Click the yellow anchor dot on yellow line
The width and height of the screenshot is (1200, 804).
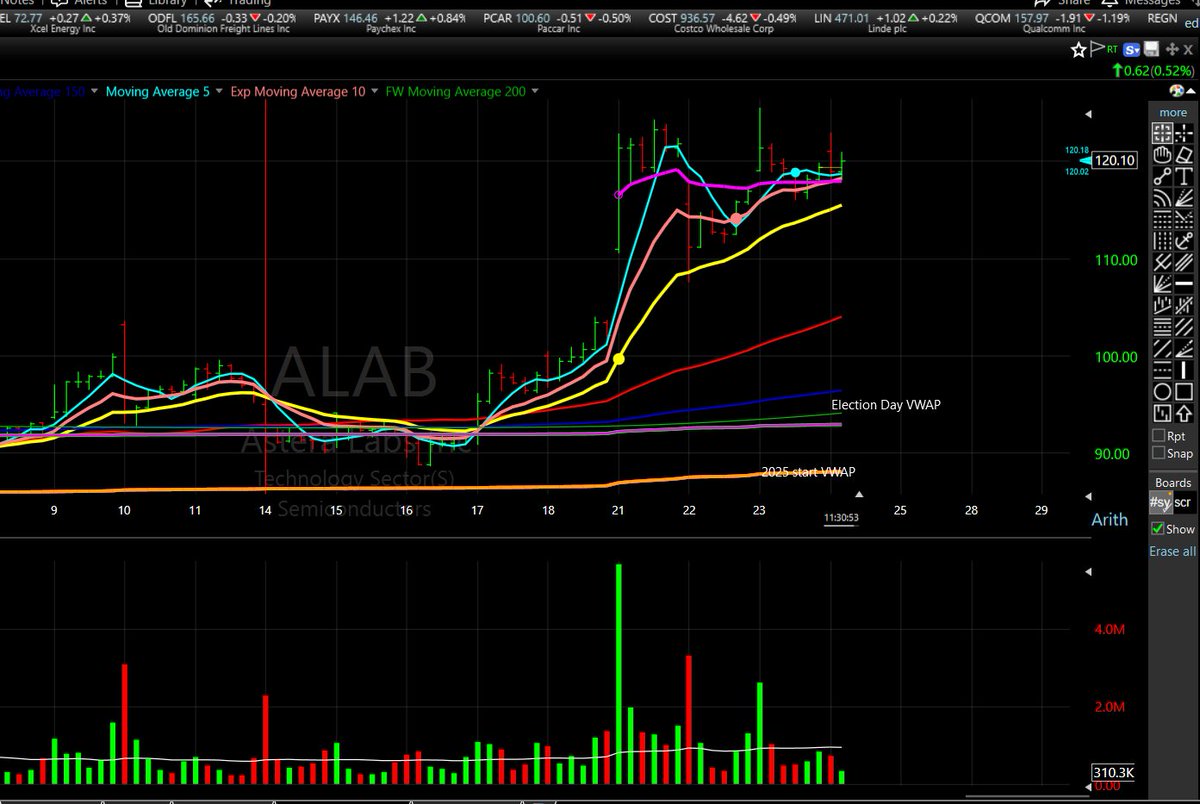[619, 358]
